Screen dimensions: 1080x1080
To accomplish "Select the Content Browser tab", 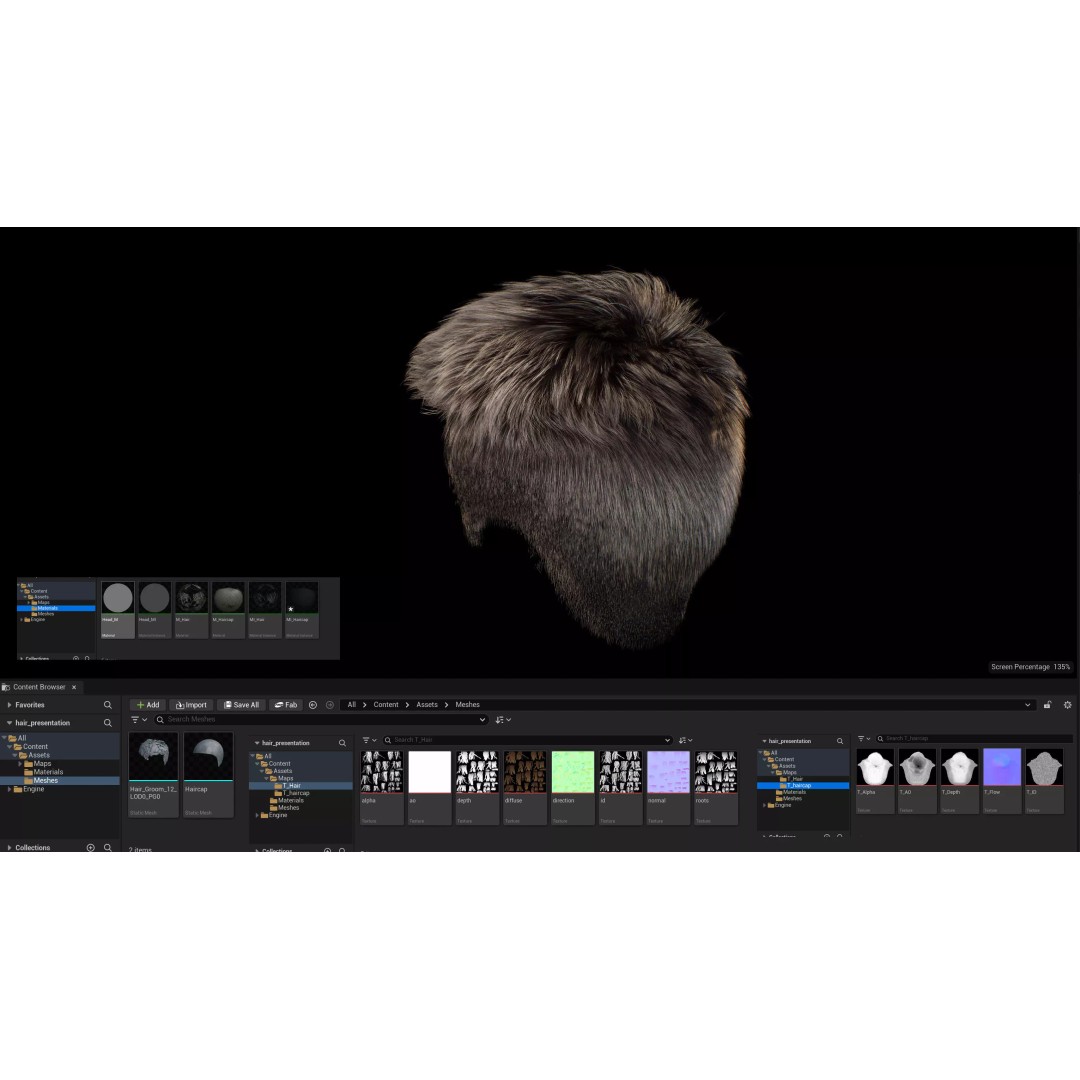I will 38,687.
